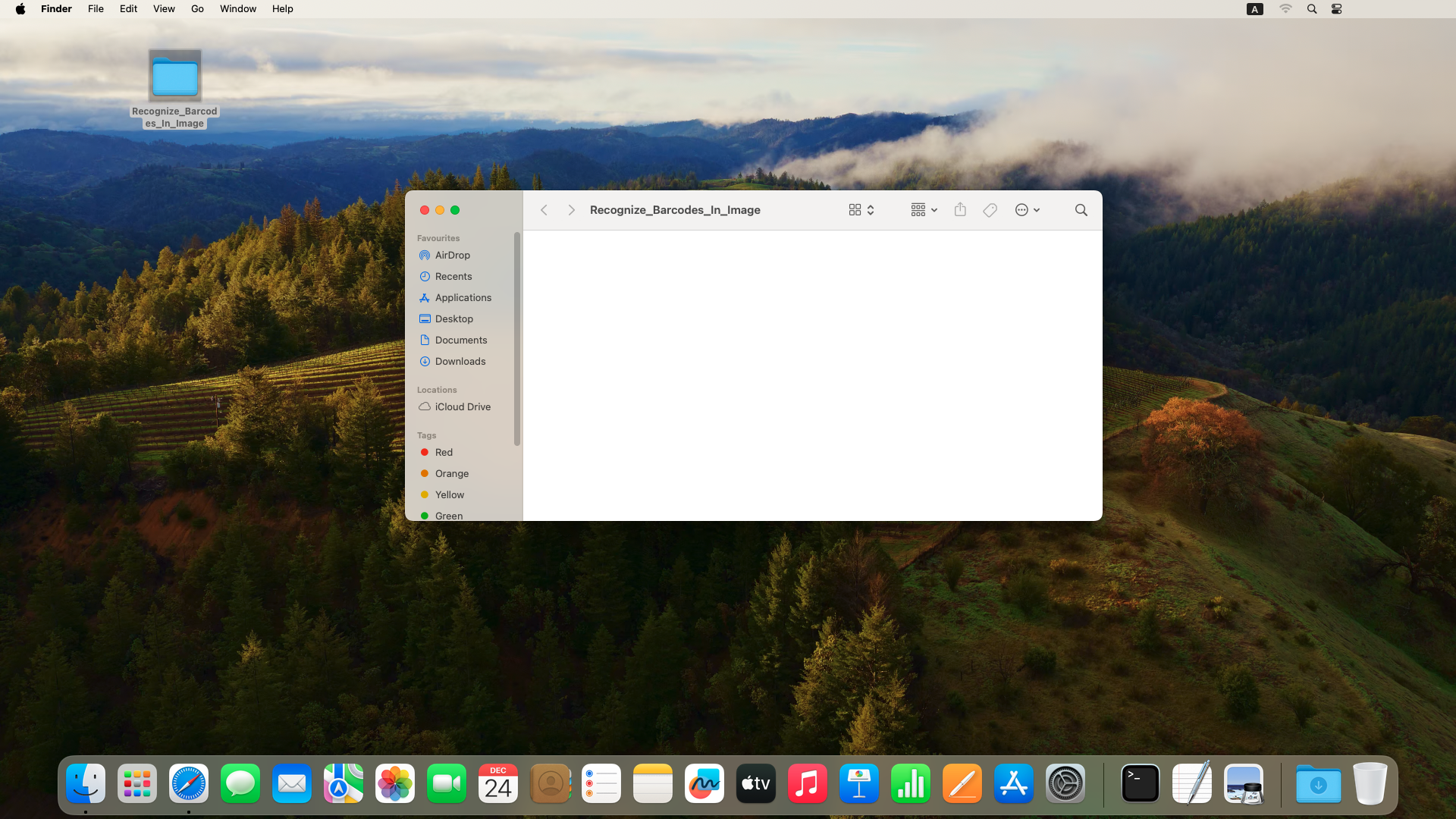1456x819 pixels.
Task: Open the View menu in menu bar
Action: [x=164, y=9]
